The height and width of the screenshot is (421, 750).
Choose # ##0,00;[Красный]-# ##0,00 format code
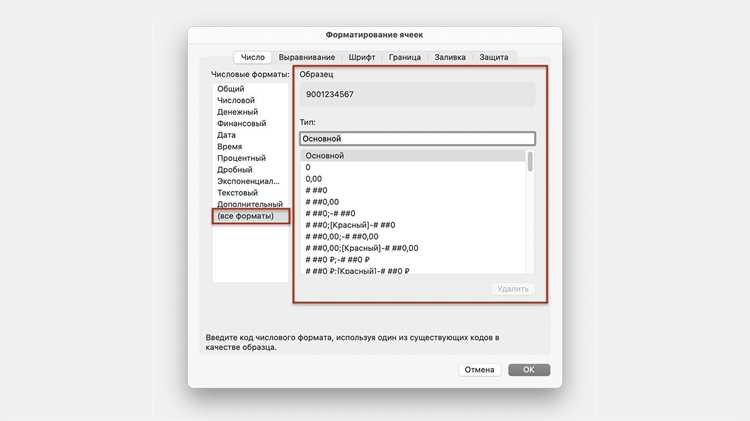click(x=413, y=248)
